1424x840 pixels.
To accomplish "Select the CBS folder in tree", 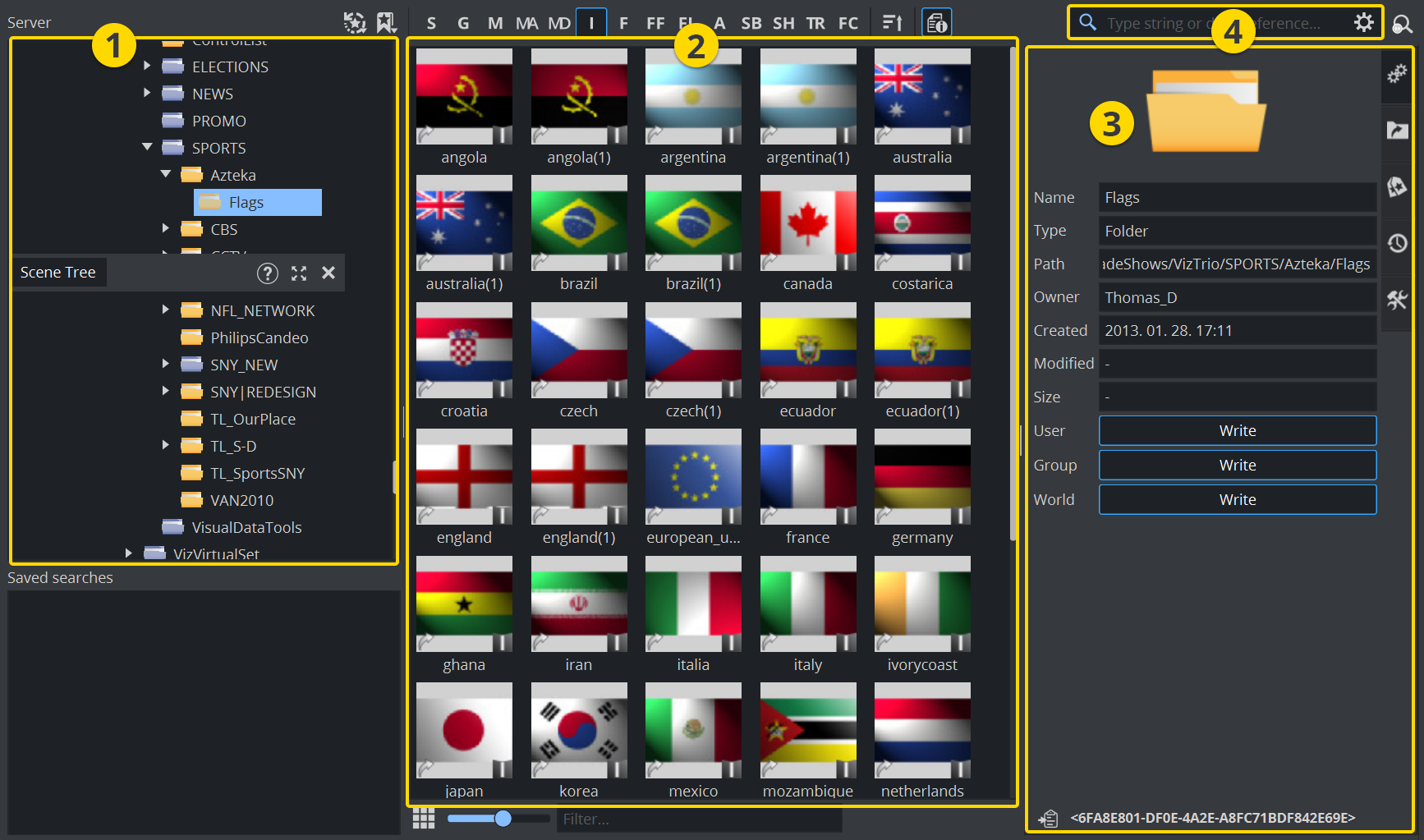I will (223, 229).
